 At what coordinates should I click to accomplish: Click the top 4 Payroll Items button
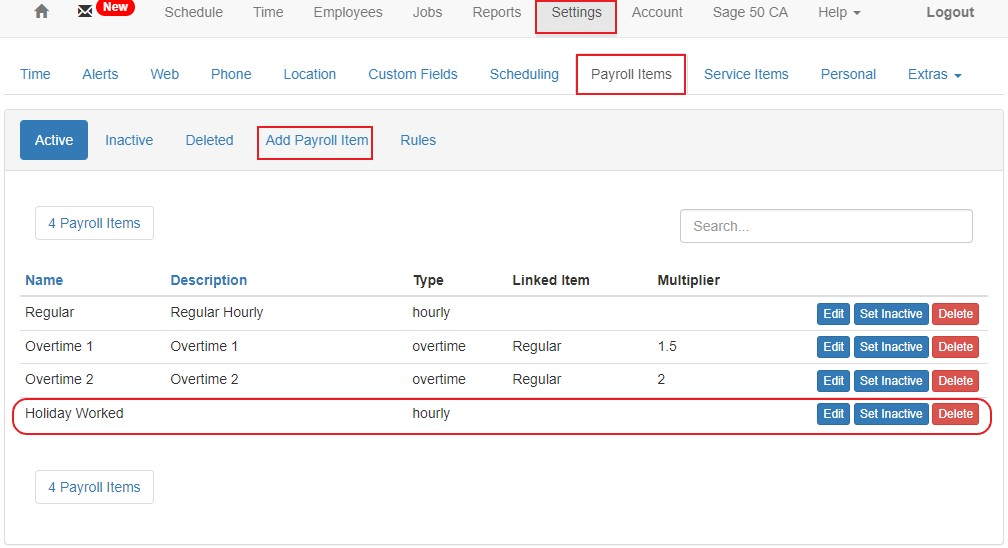(94, 223)
